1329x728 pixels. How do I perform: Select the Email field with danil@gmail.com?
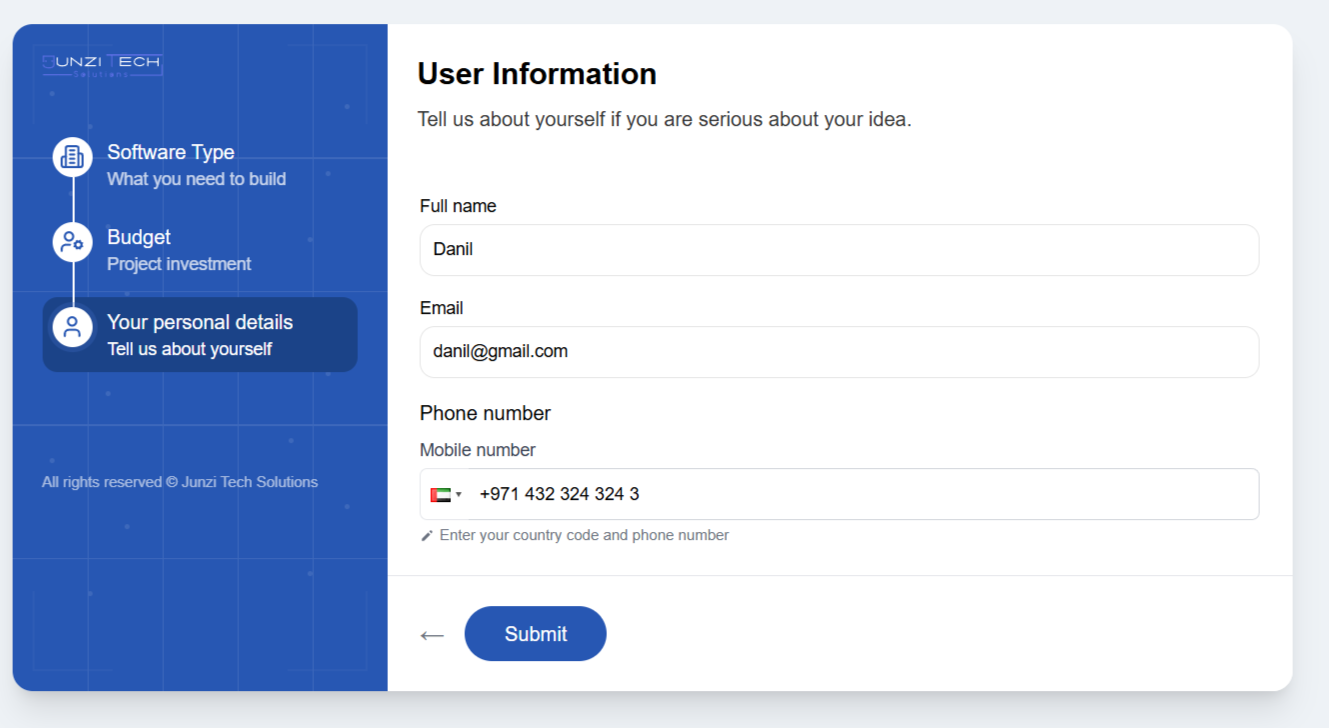pos(838,351)
